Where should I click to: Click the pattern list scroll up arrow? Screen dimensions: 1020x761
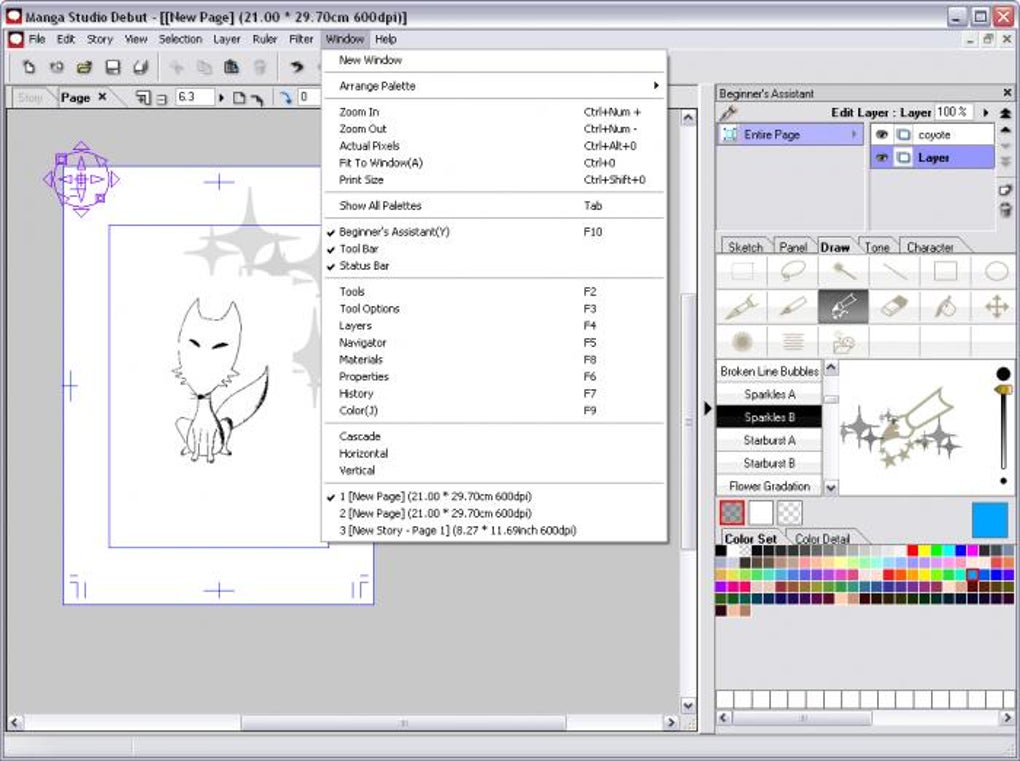click(x=831, y=368)
